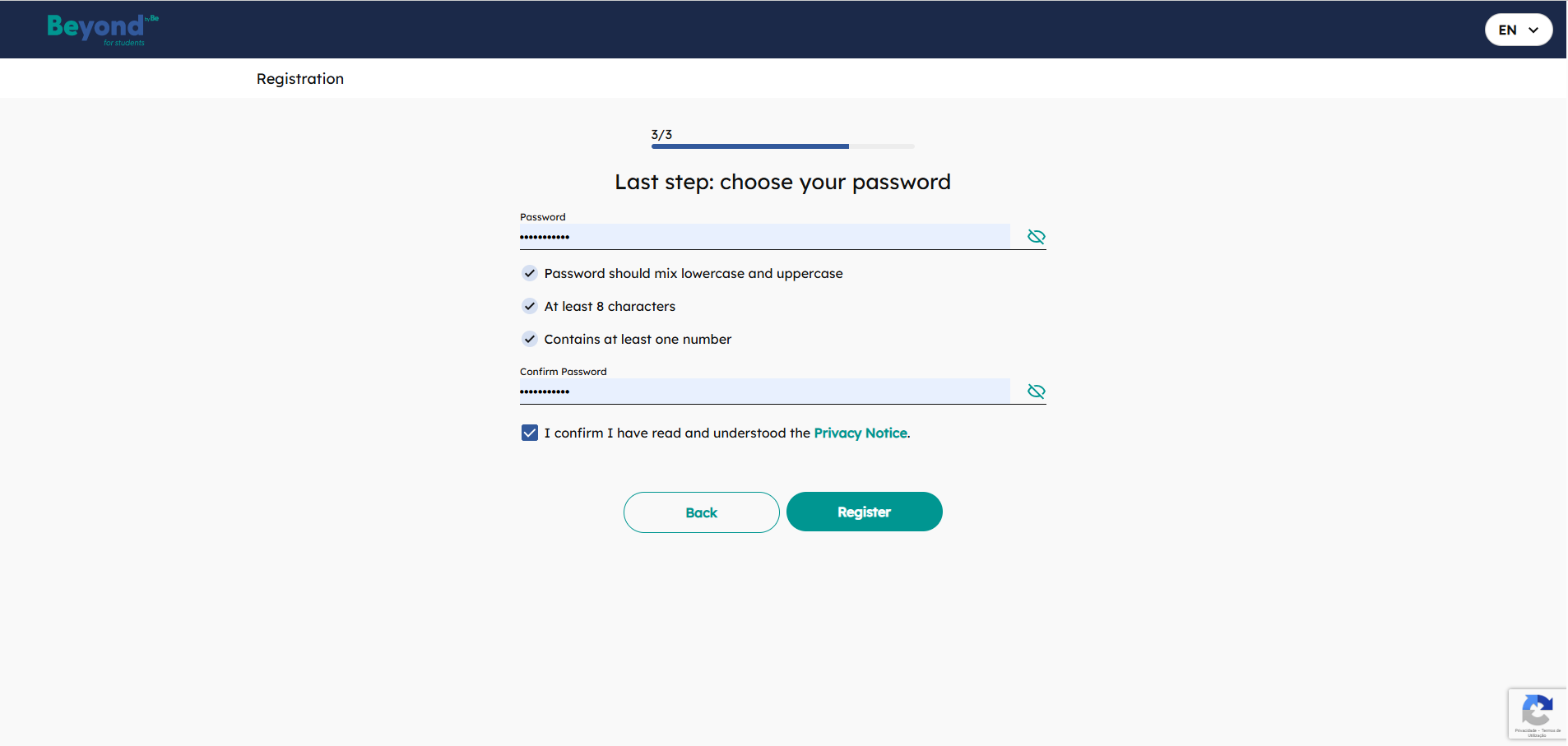
Task: Submit the form with the Register button
Action: pyautogui.click(x=864, y=512)
